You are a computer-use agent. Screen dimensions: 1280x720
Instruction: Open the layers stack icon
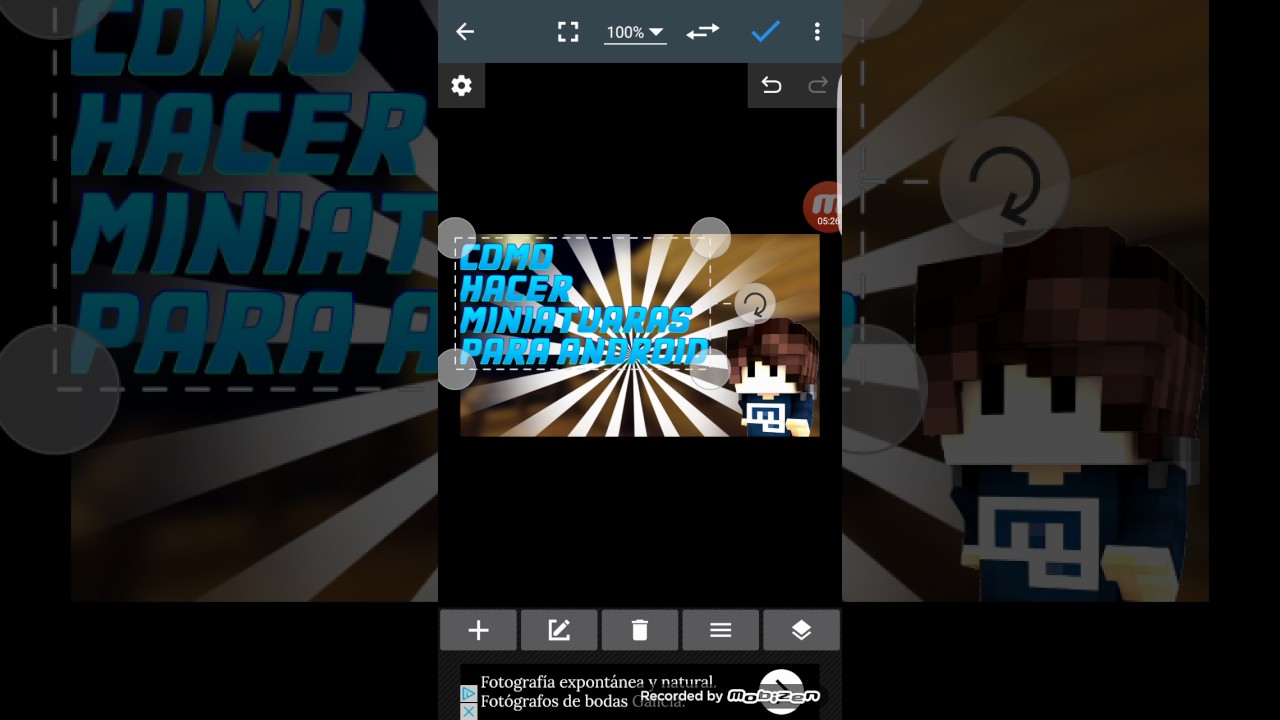tap(801, 630)
